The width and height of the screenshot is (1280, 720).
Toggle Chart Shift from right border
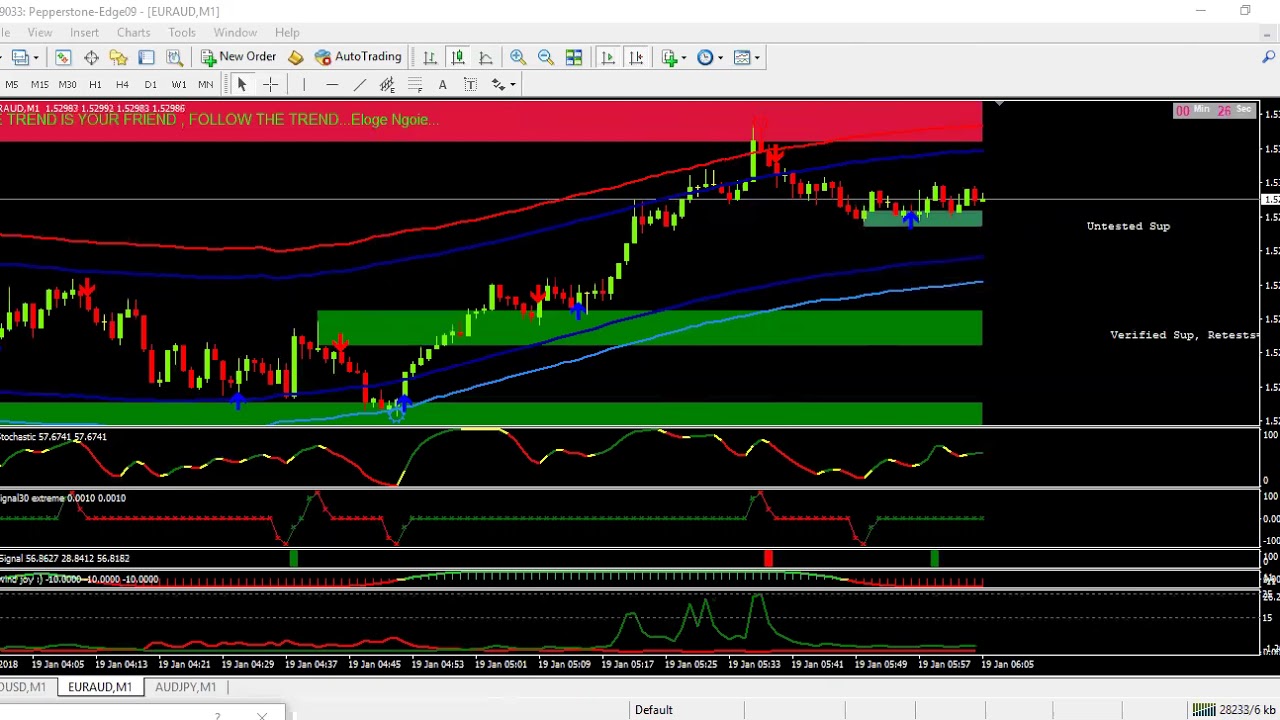635,57
